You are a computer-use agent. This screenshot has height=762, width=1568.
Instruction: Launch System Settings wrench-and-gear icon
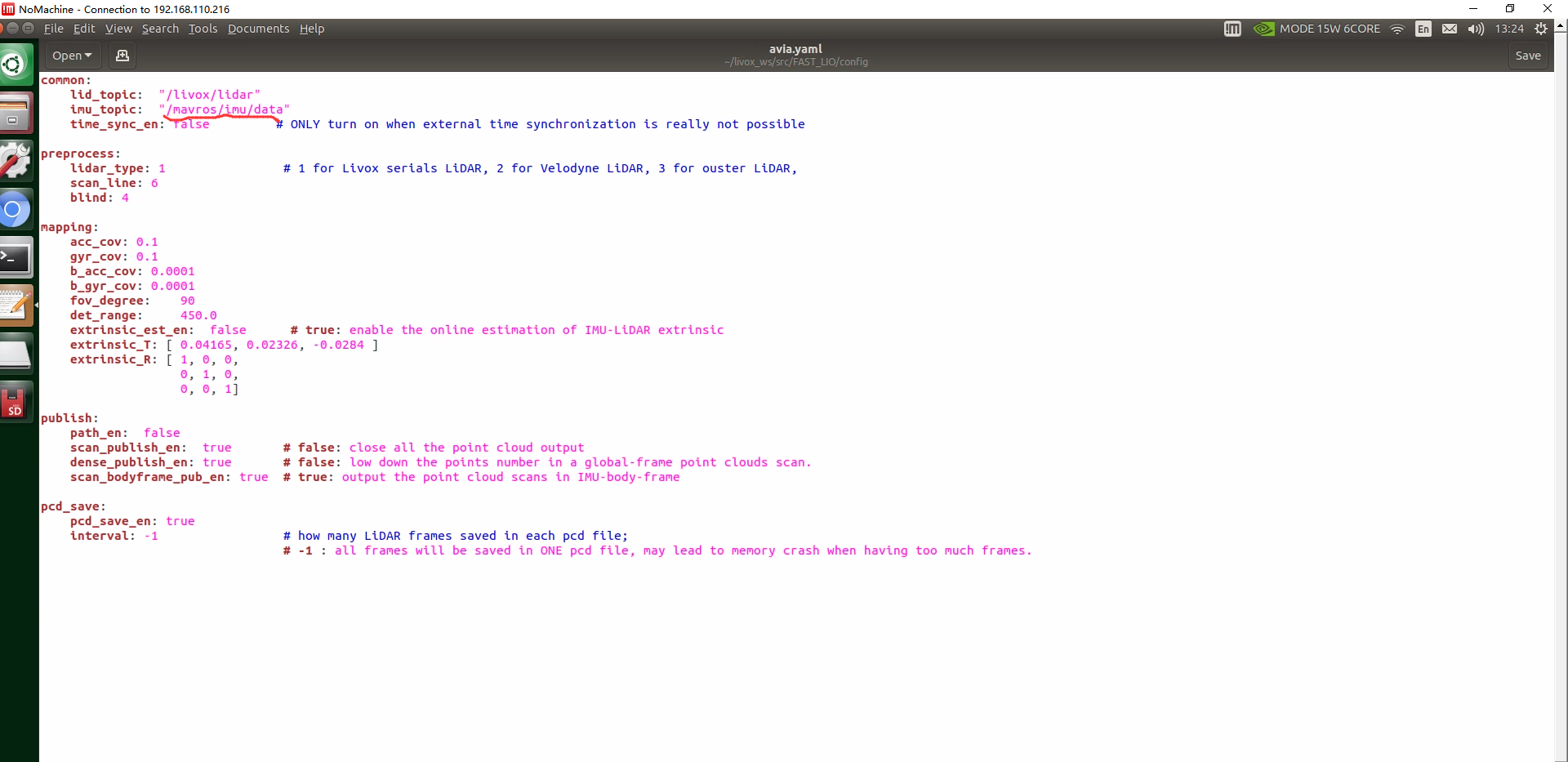pyautogui.click(x=15, y=161)
